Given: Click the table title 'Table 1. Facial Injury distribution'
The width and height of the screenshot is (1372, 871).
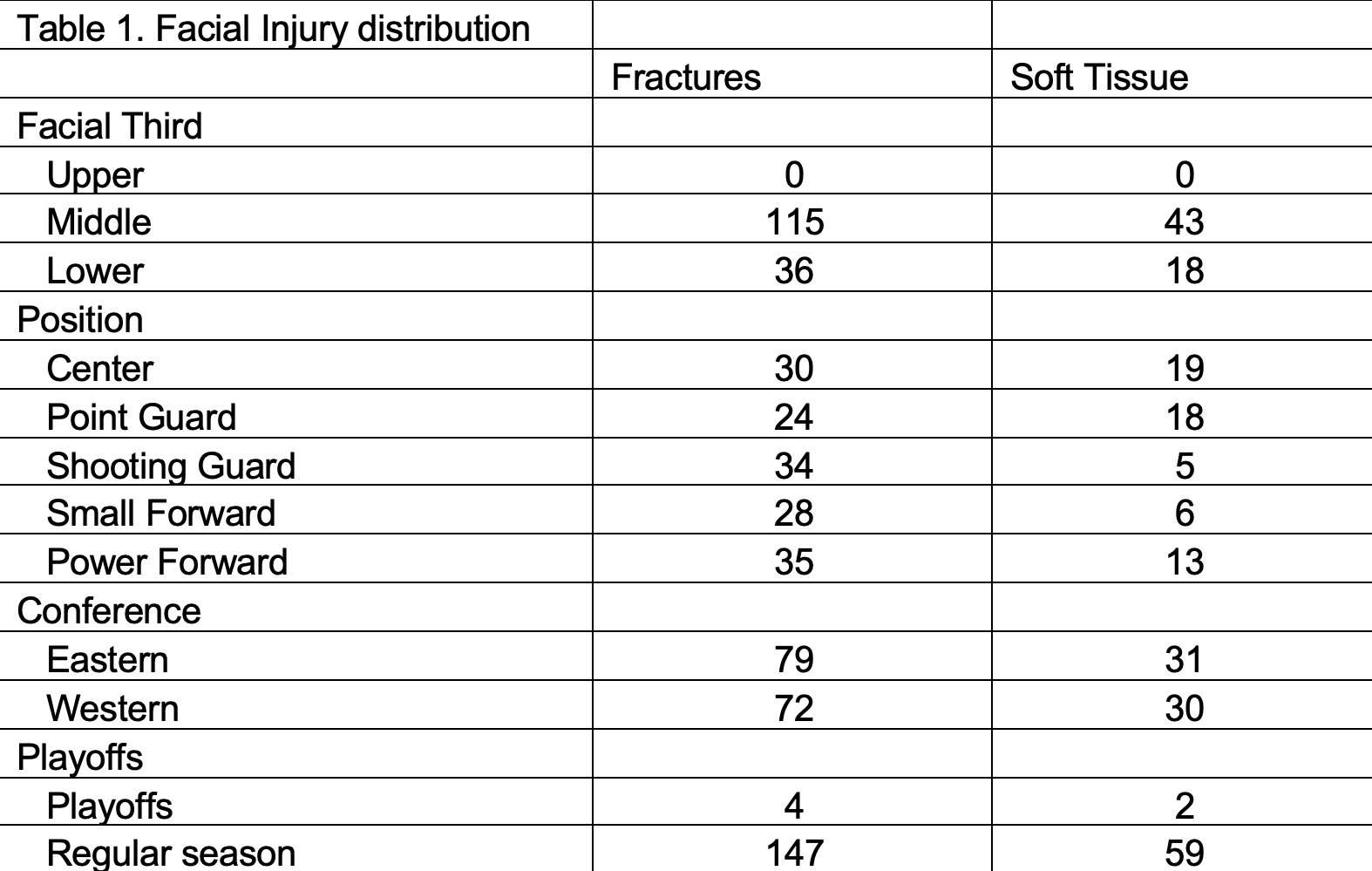Looking at the screenshot, I should [274, 29].
